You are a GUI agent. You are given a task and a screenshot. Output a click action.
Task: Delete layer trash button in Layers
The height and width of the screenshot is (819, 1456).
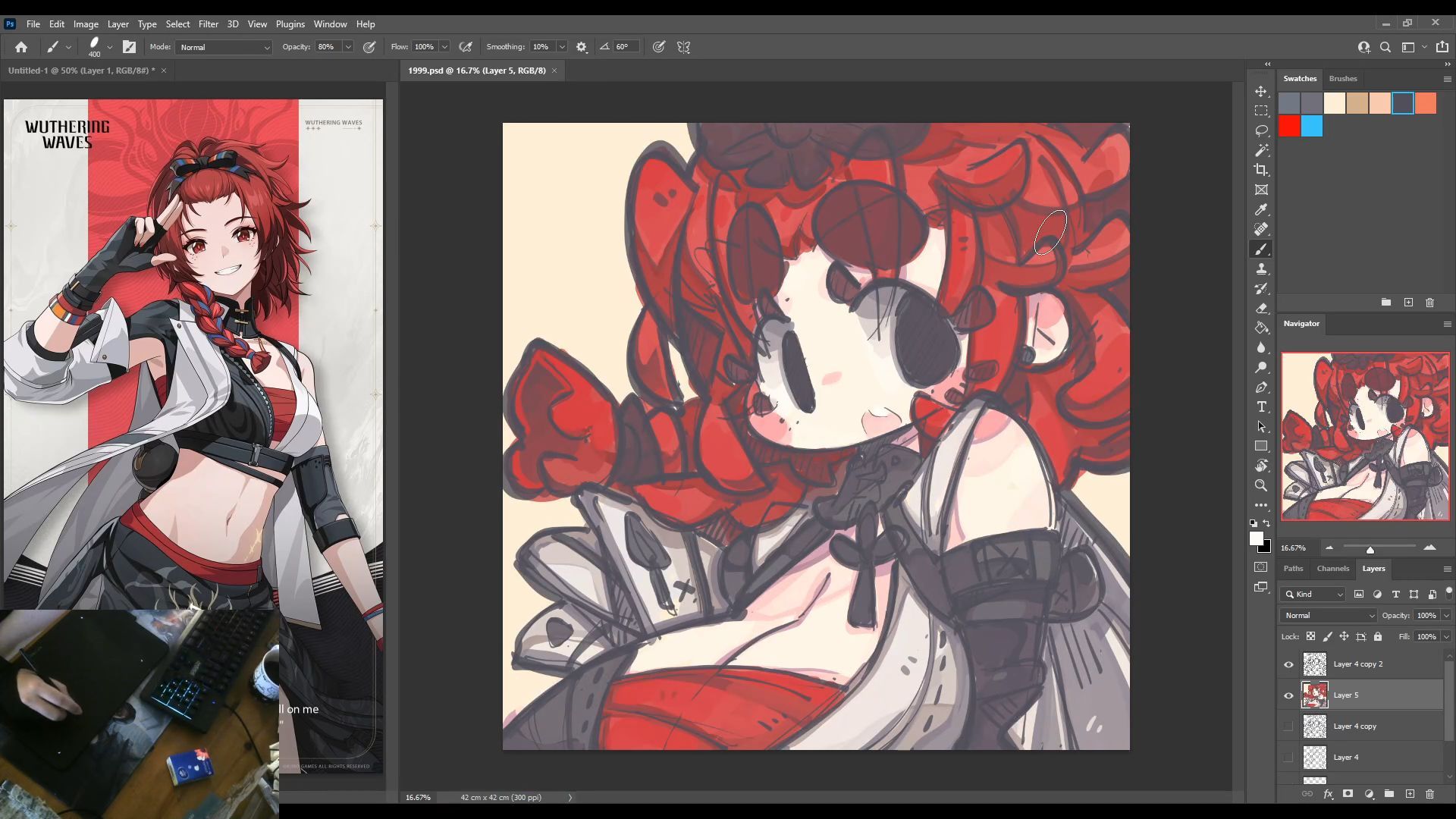(1429, 794)
